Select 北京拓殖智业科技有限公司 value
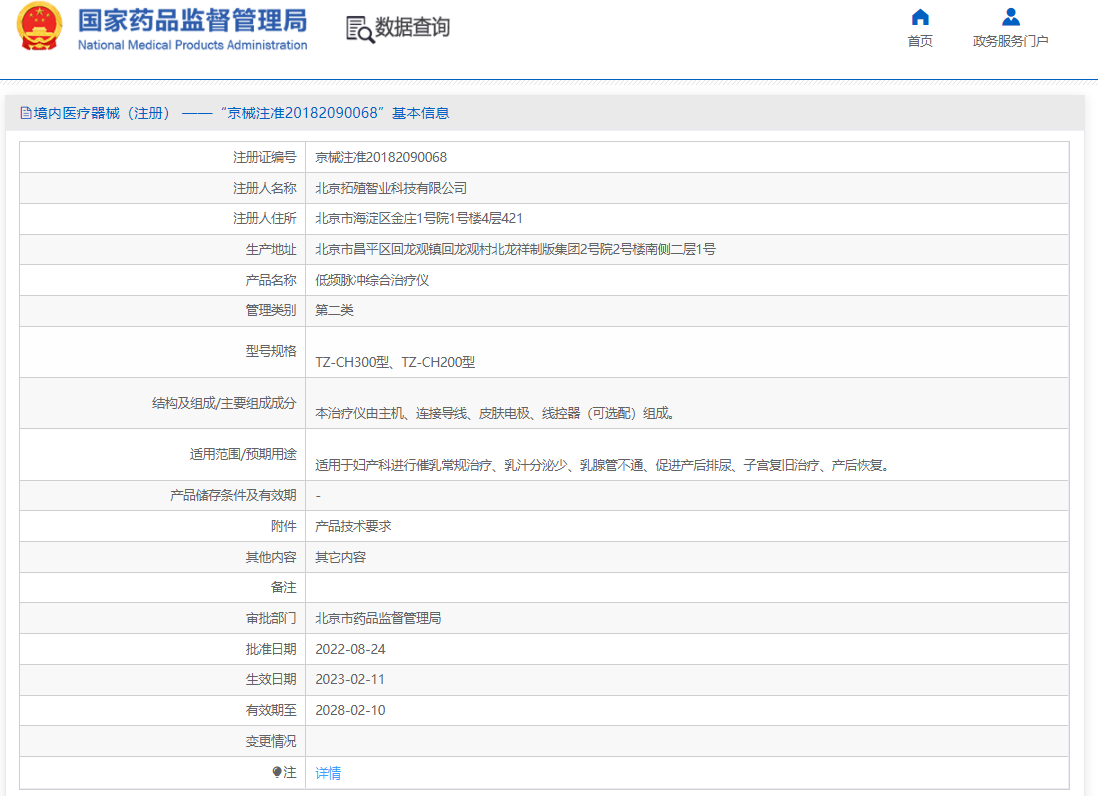 391,188
